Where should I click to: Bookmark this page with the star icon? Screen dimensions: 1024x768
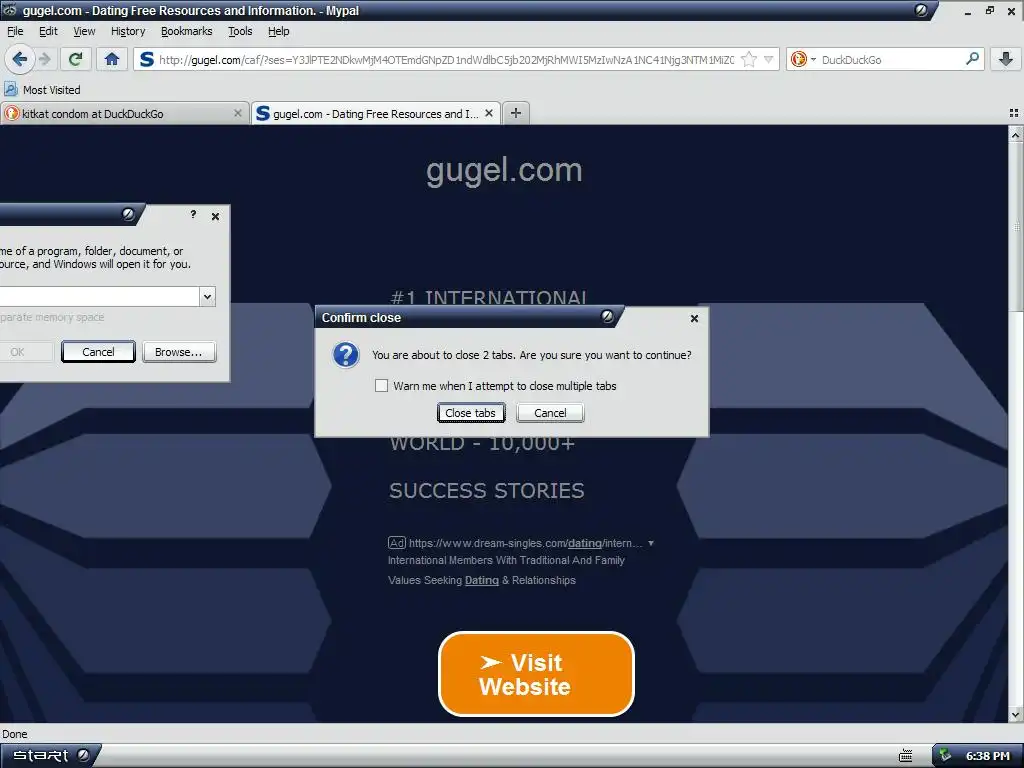click(x=749, y=59)
